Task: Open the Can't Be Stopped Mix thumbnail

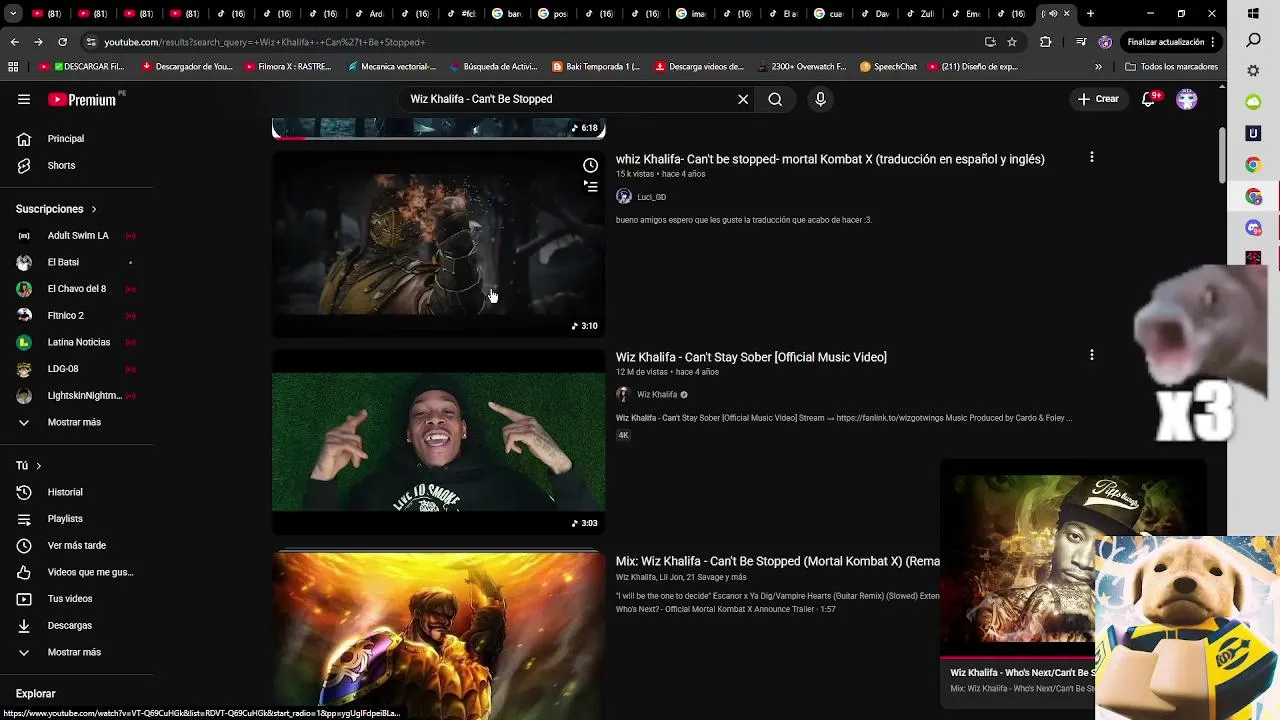Action: [x=438, y=634]
